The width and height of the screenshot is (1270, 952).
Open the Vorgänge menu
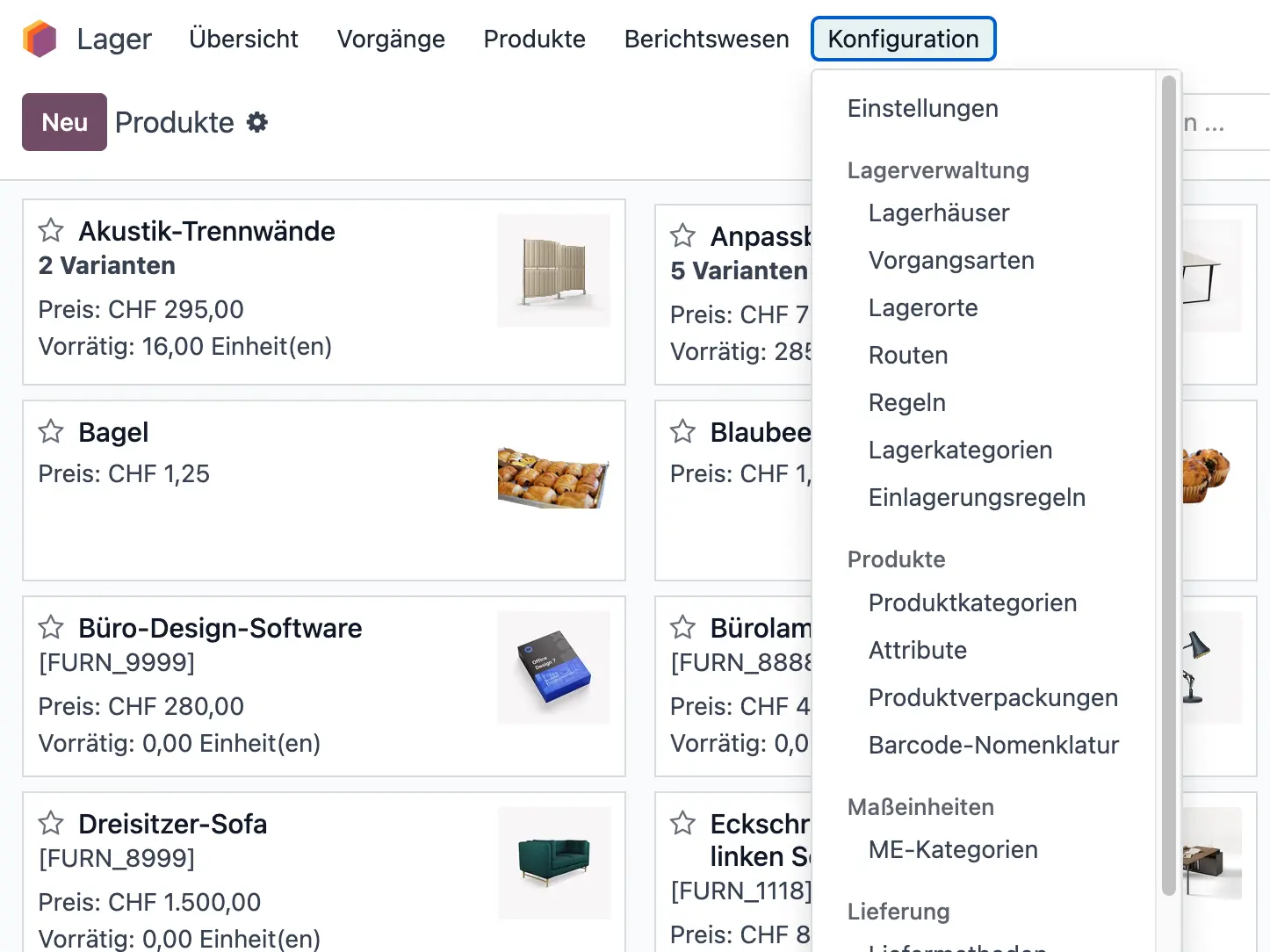(391, 39)
